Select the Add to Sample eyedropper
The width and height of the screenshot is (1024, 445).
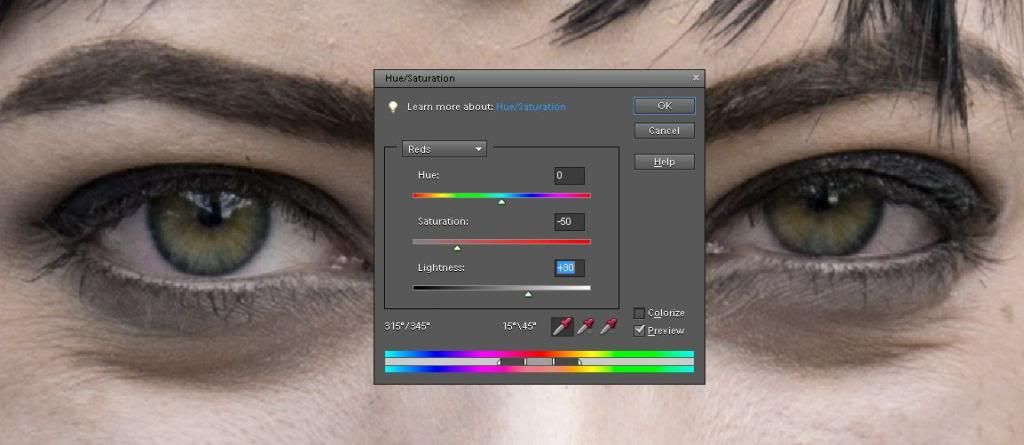pos(586,326)
